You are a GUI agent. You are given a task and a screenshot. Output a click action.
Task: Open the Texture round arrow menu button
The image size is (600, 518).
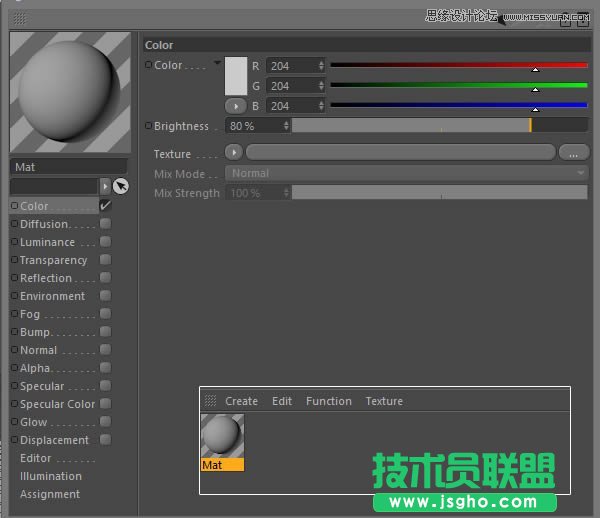[234, 152]
